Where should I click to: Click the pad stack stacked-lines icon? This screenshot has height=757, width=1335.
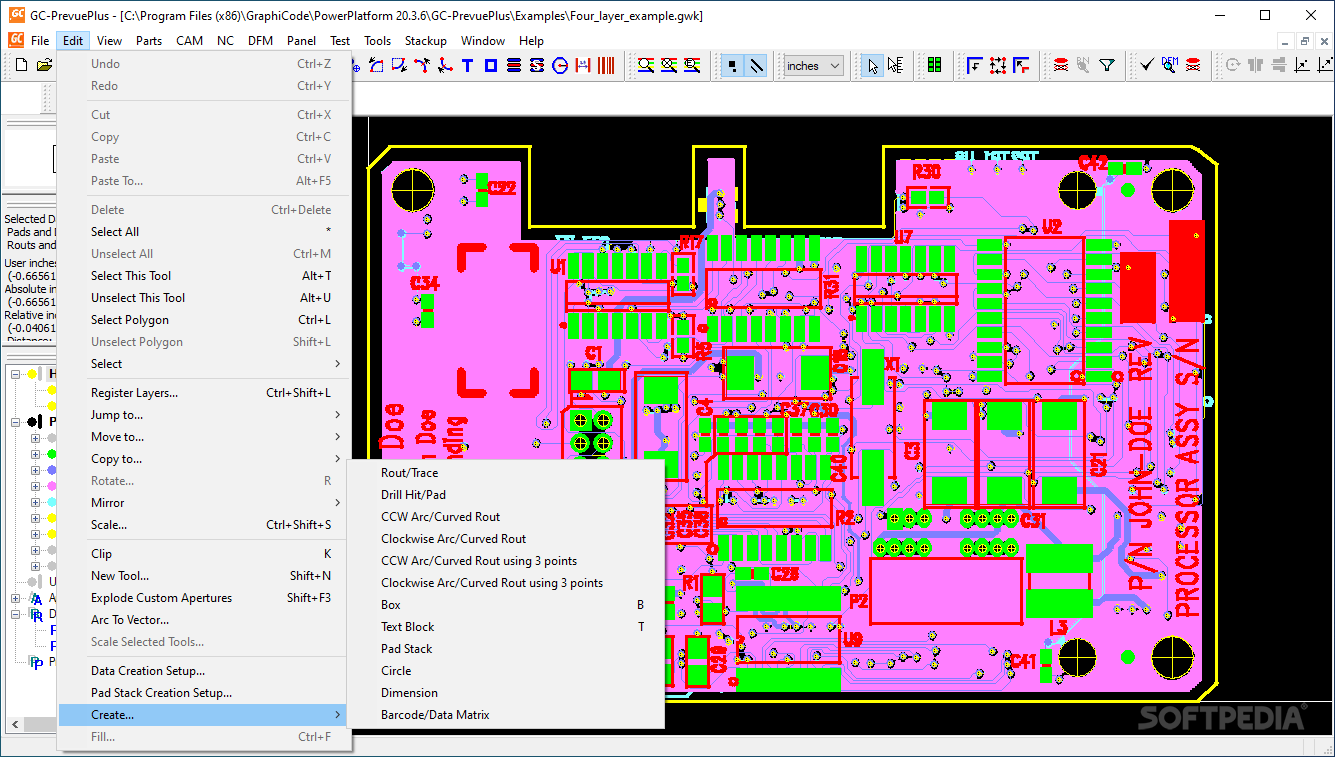[513, 65]
